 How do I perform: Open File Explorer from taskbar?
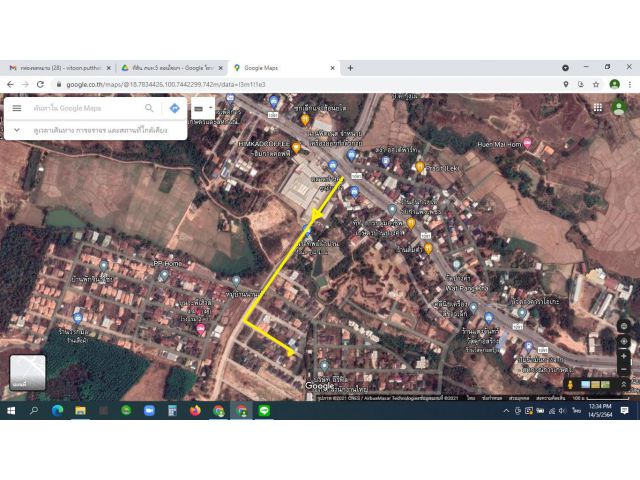80,411
